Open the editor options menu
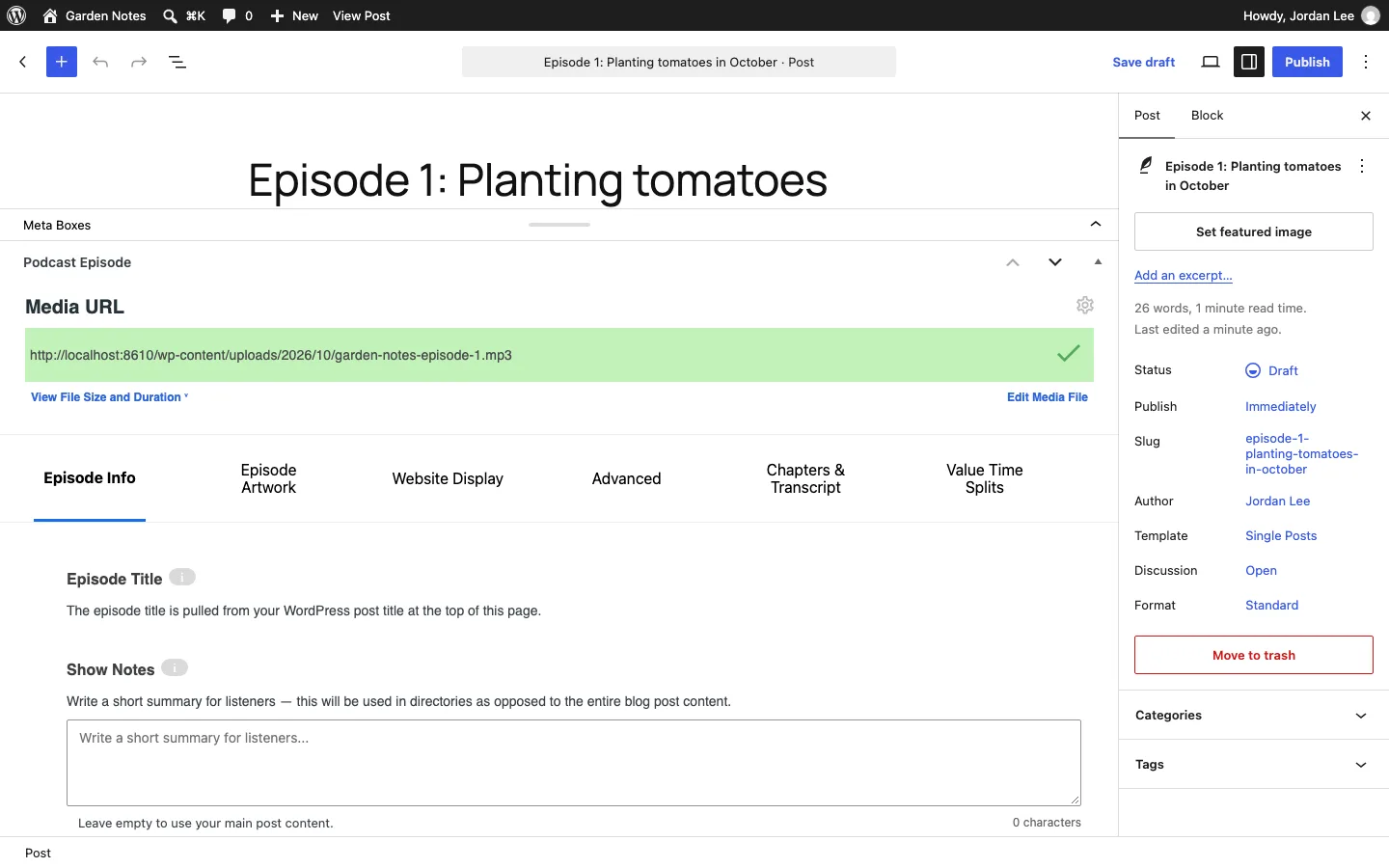The width and height of the screenshot is (1389, 868). point(1366,62)
